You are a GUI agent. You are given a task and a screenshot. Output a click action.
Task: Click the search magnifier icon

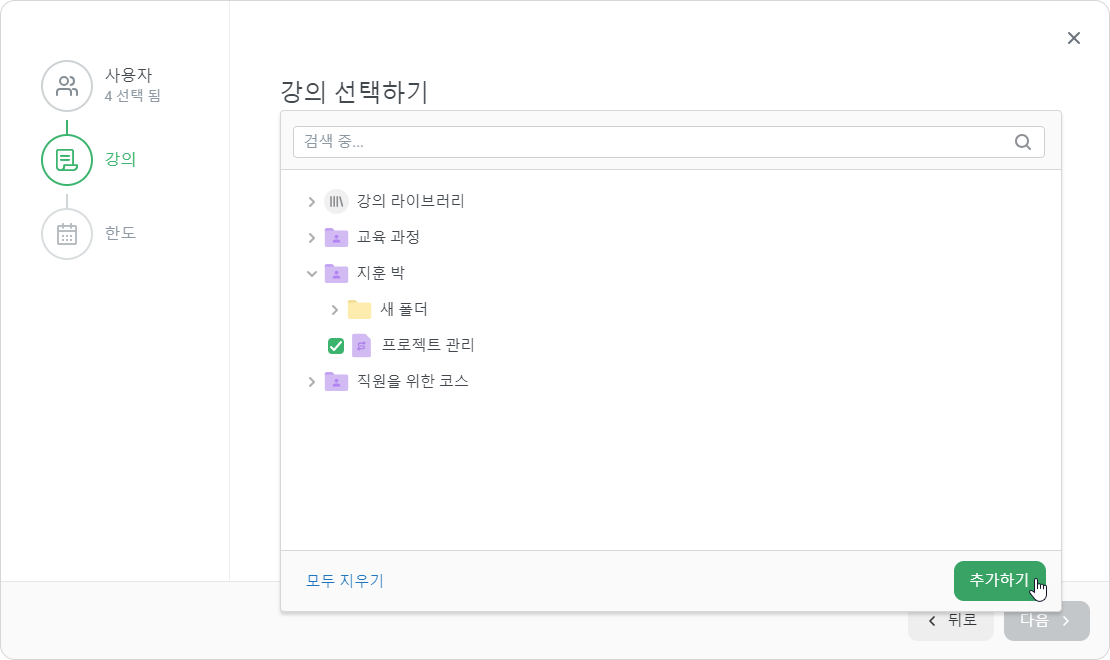pyautogui.click(x=1022, y=142)
